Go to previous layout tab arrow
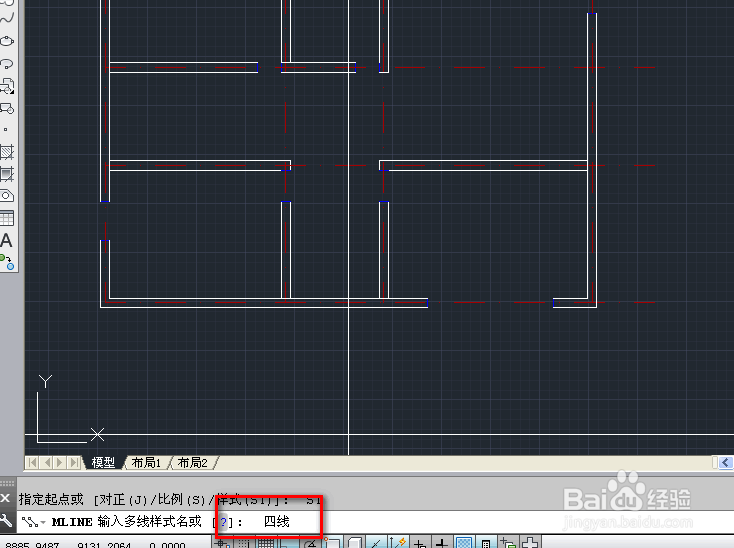 tap(46, 463)
